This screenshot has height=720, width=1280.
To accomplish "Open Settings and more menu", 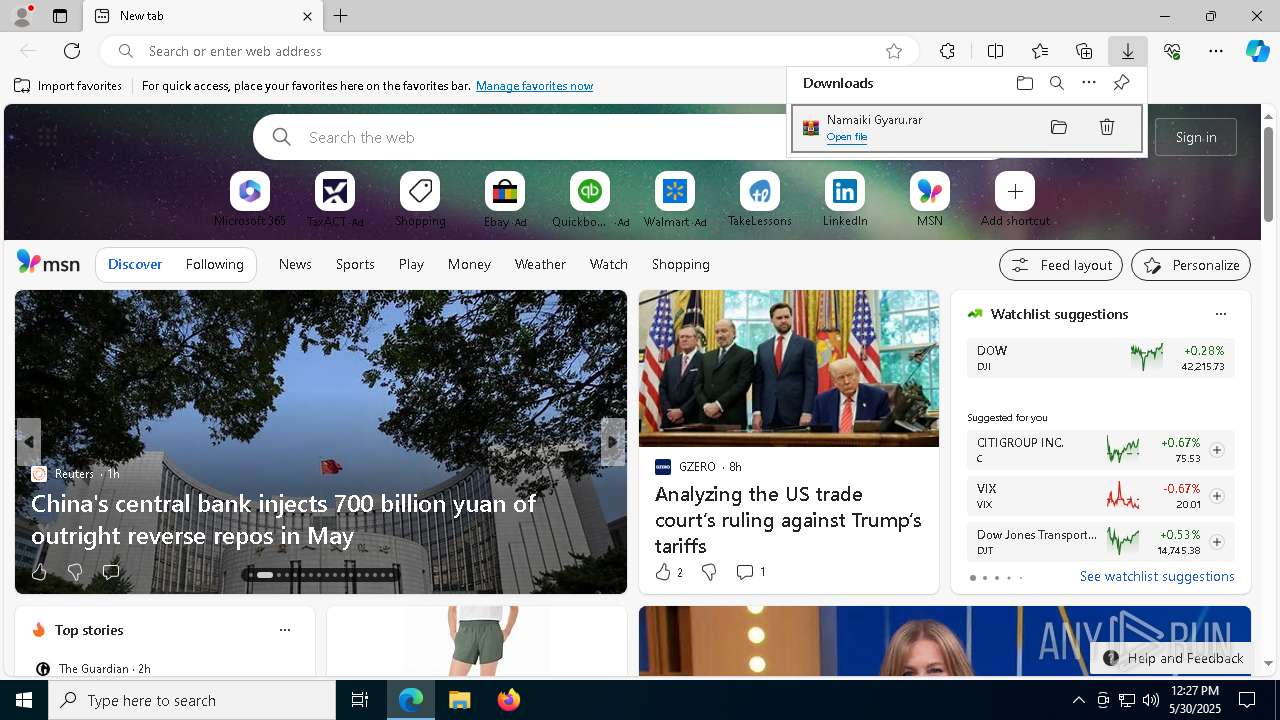I will tap(1216, 51).
